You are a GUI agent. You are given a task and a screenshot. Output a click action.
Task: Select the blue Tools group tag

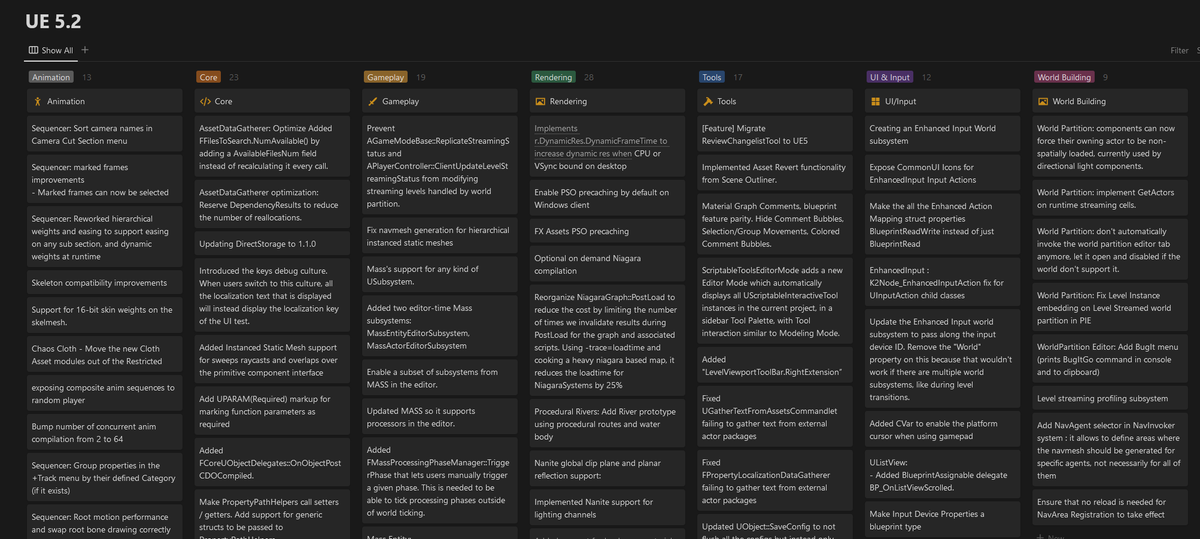tap(712, 77)
